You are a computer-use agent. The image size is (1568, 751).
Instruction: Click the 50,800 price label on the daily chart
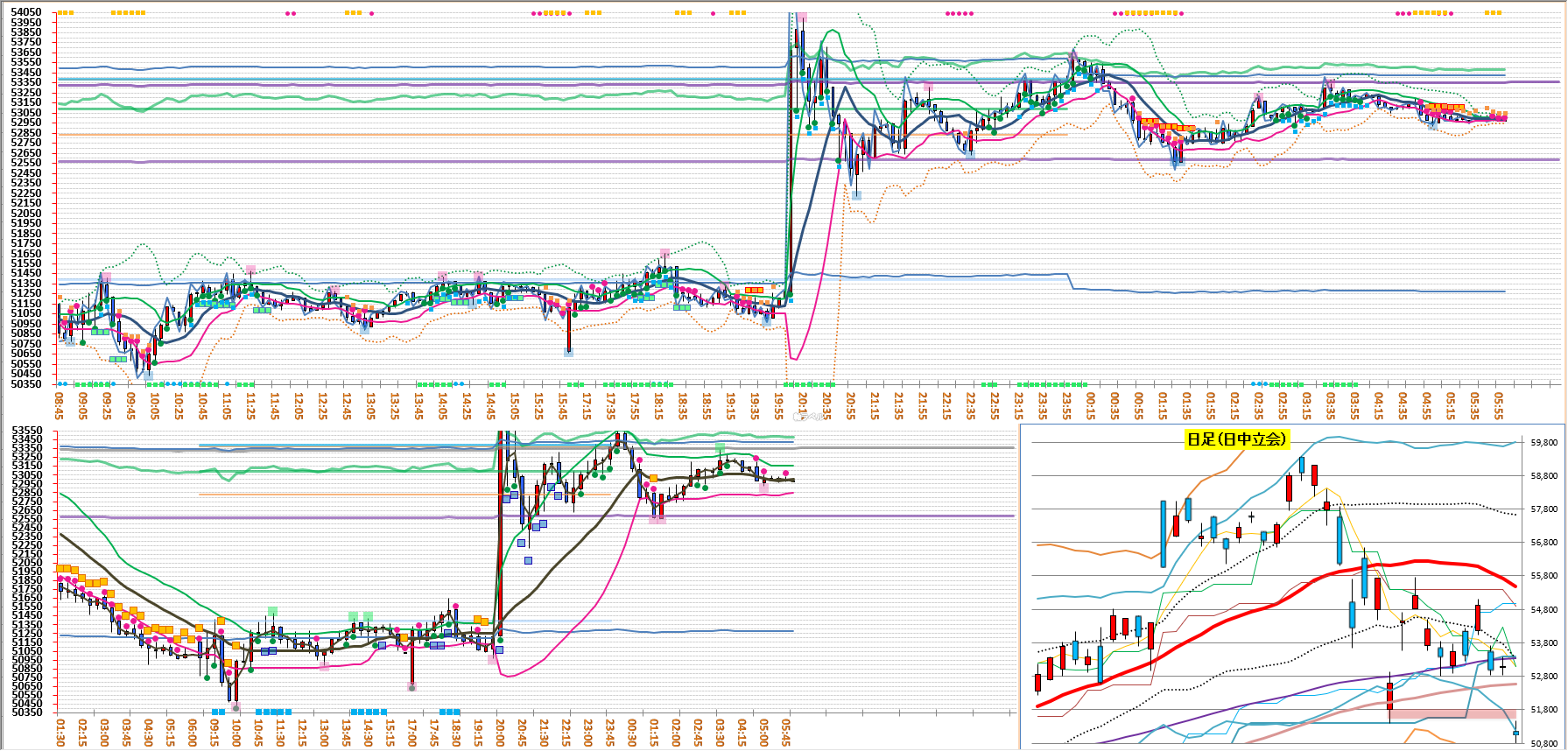point(1543,743)
